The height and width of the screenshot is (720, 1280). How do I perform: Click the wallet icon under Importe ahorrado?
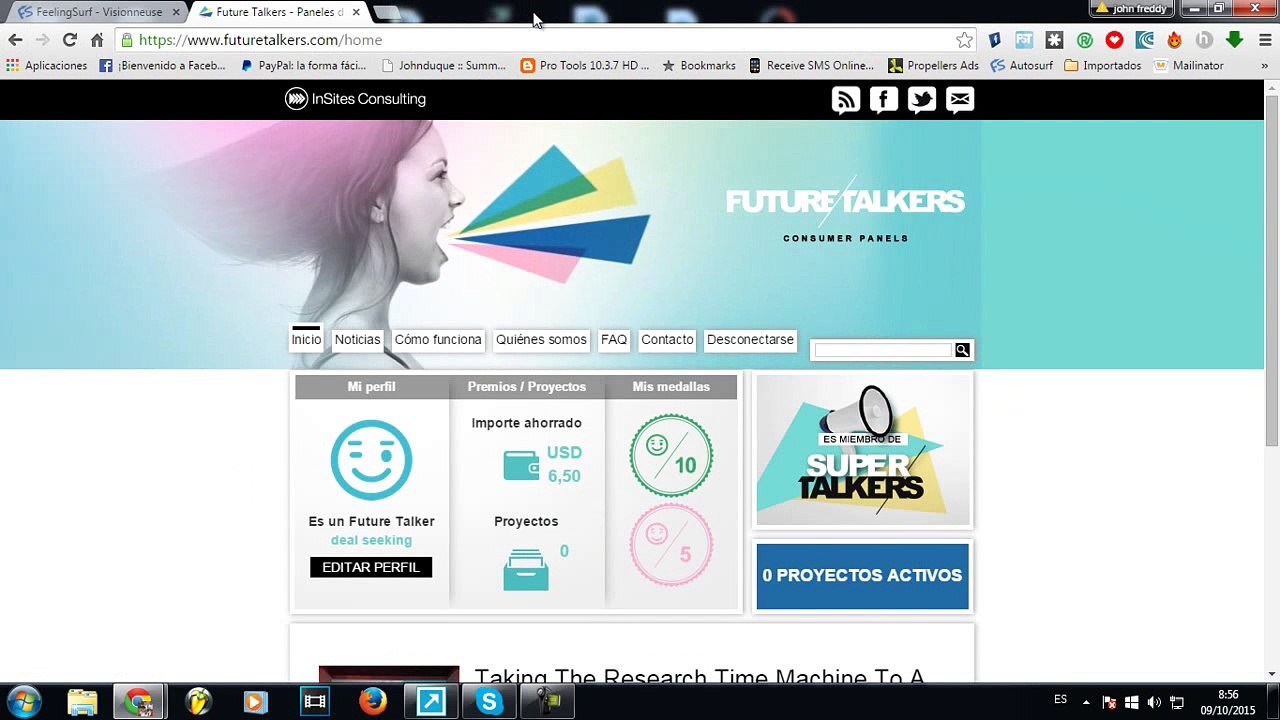click(x=521, y=465)
